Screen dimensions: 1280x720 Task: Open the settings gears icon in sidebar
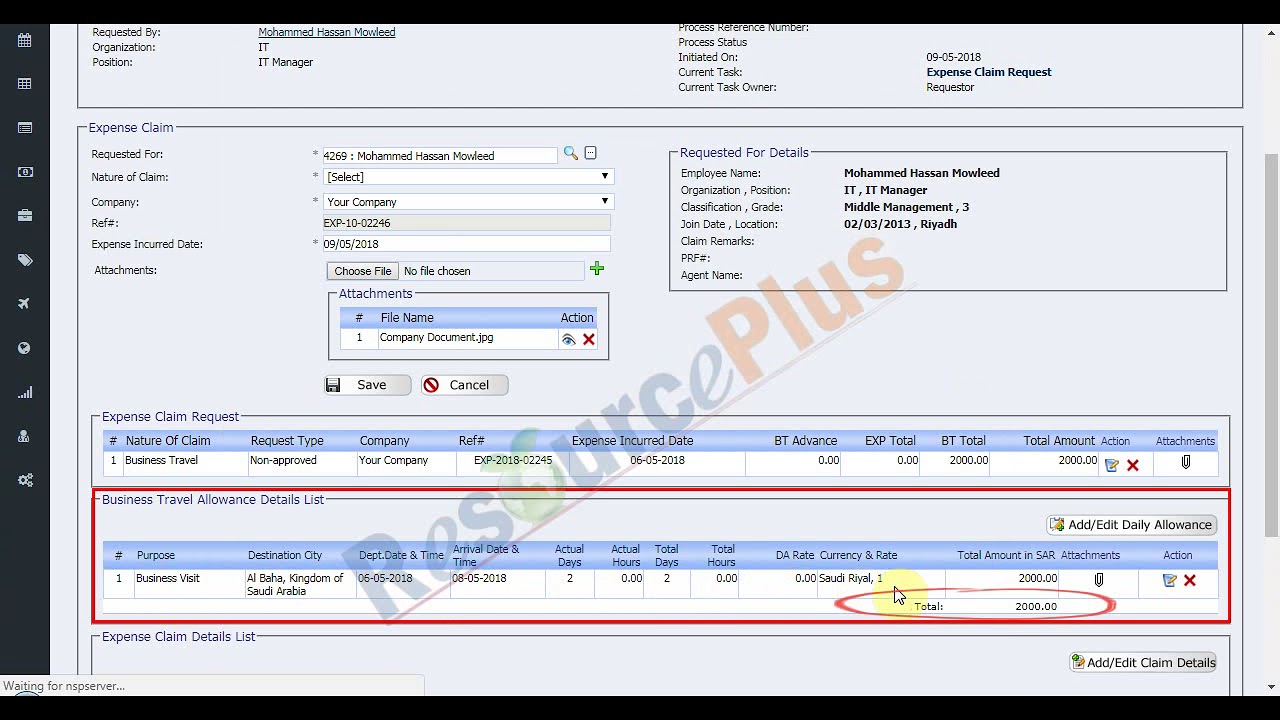click(25, 480)
